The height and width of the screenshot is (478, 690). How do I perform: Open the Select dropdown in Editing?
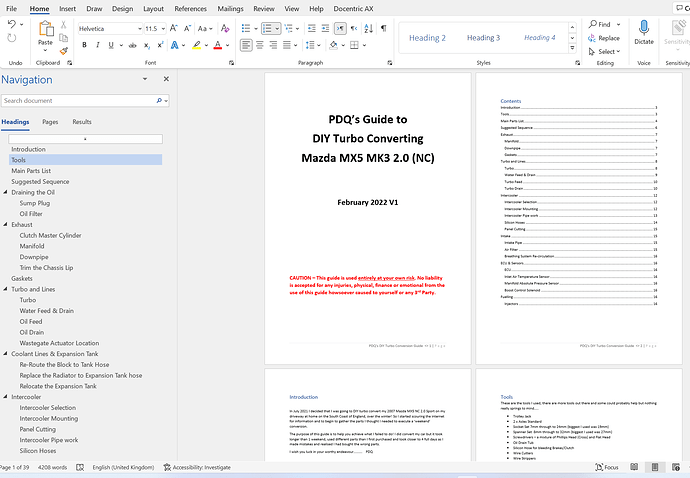coord(605,51)
